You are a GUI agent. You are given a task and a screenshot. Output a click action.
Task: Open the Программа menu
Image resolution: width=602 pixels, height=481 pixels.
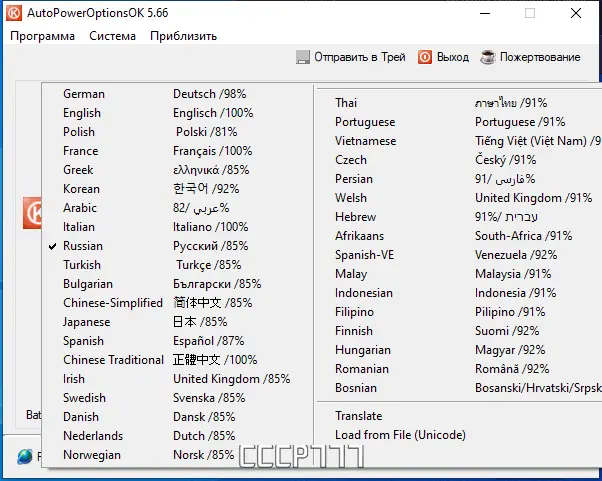click(x=42, y=36)
